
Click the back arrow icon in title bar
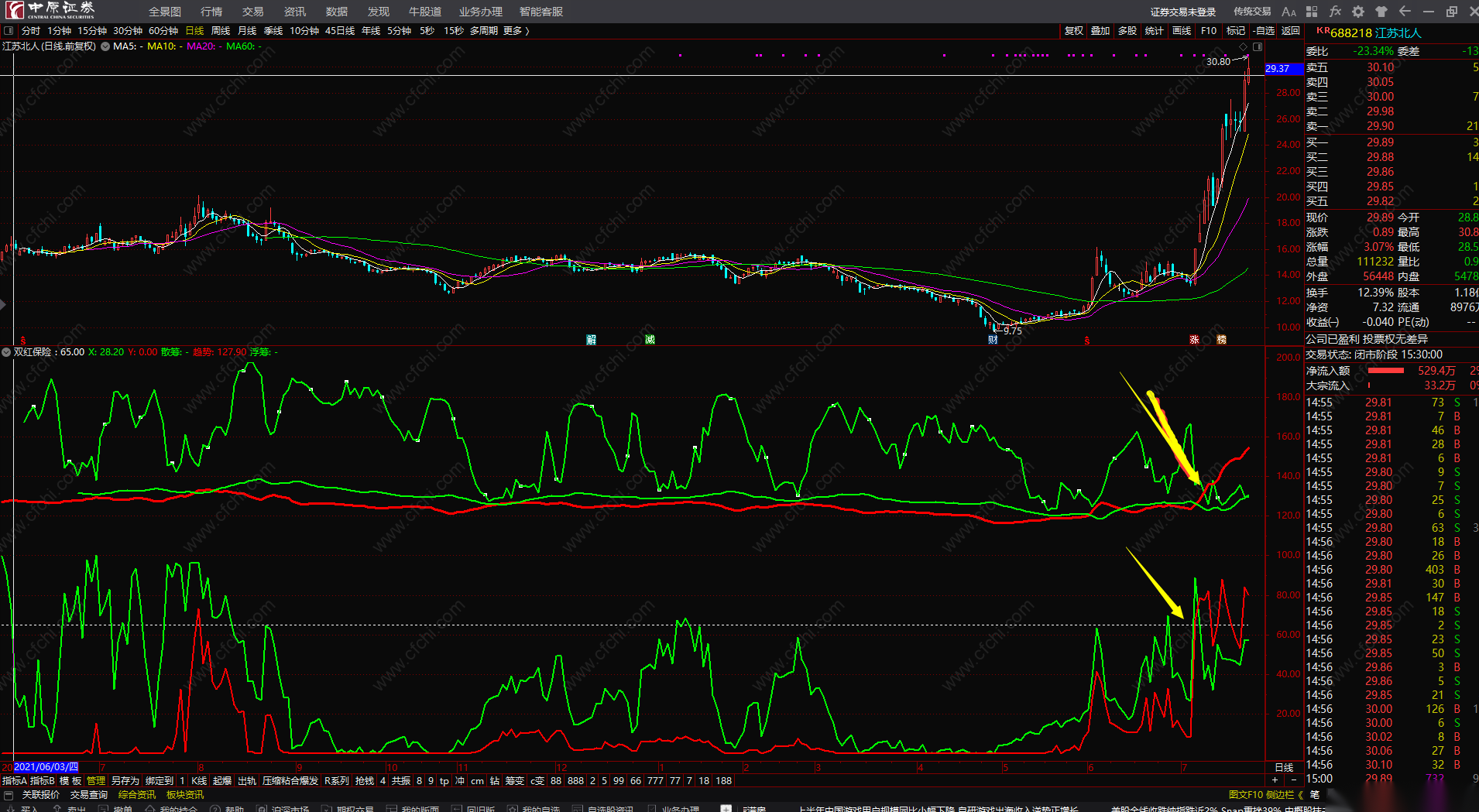click(1405, 12)
